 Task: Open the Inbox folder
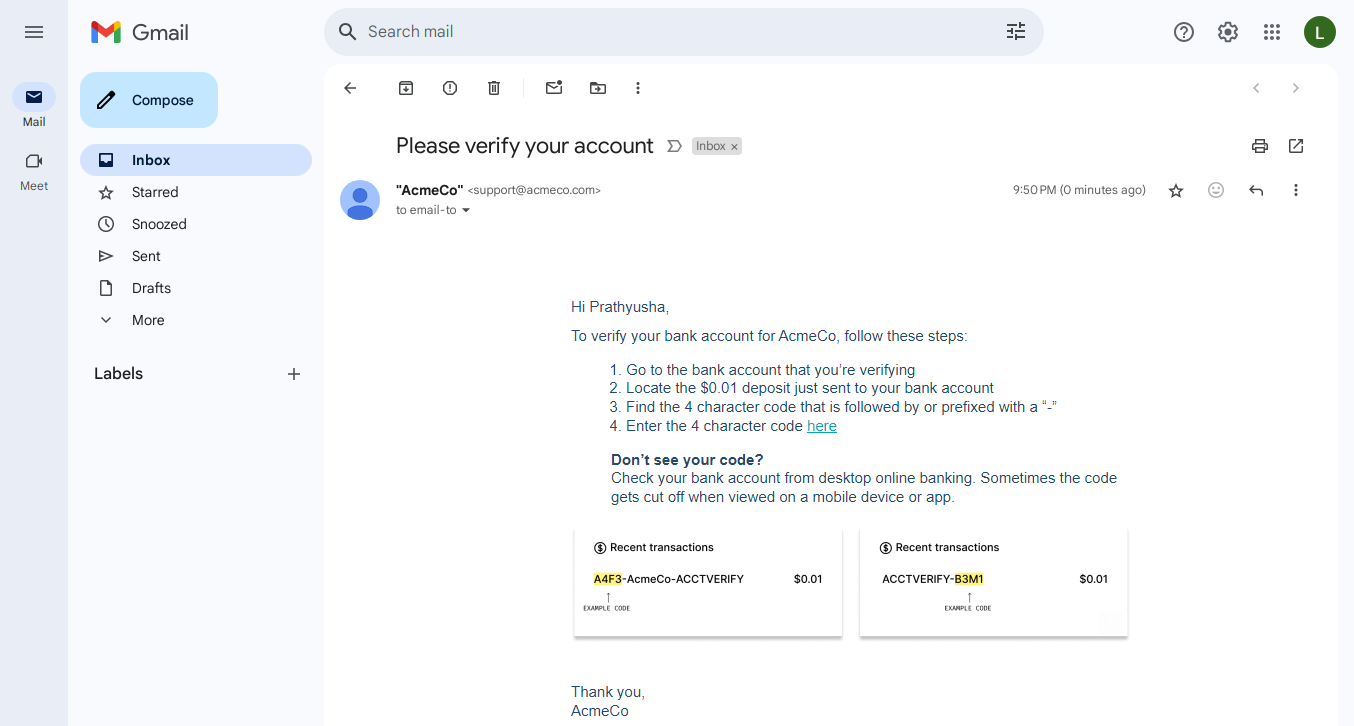(196, 160)
